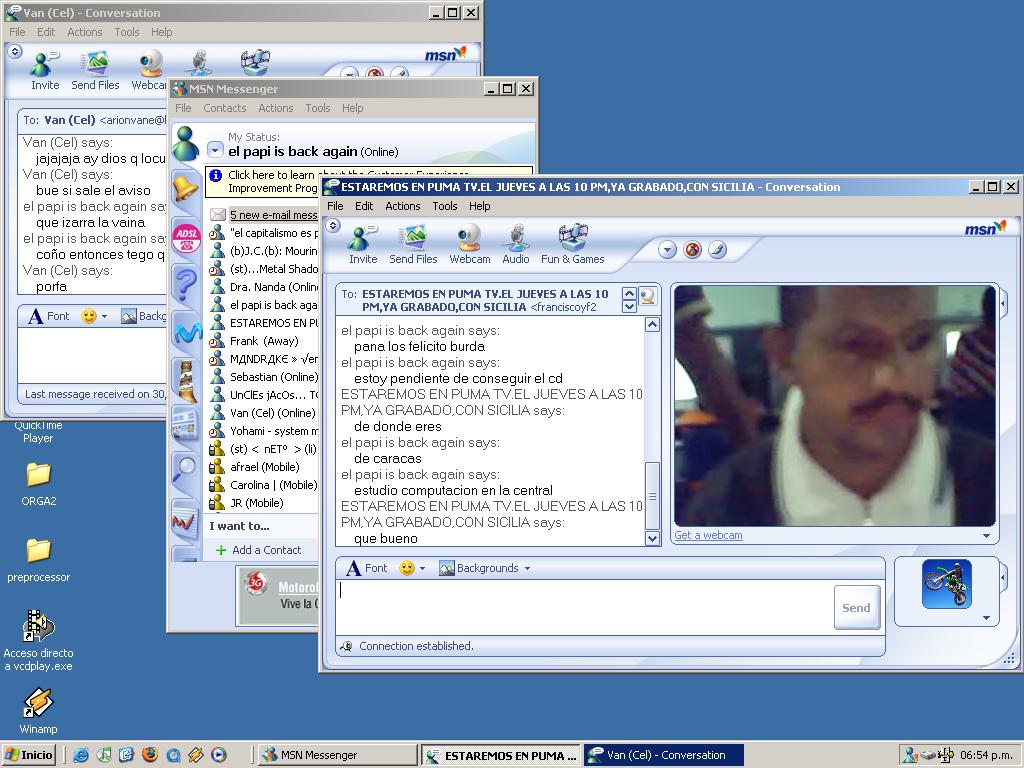This screenshot has width=1024, height=768.
Task: Collapse the webcam panel side arrow
Action: tap(1003, 303)
